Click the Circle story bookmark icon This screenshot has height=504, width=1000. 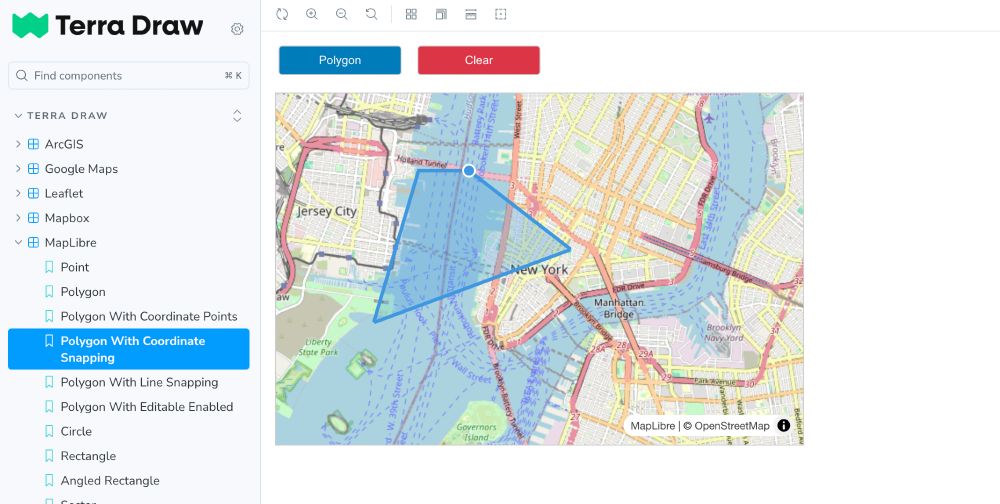pos(49,431)
